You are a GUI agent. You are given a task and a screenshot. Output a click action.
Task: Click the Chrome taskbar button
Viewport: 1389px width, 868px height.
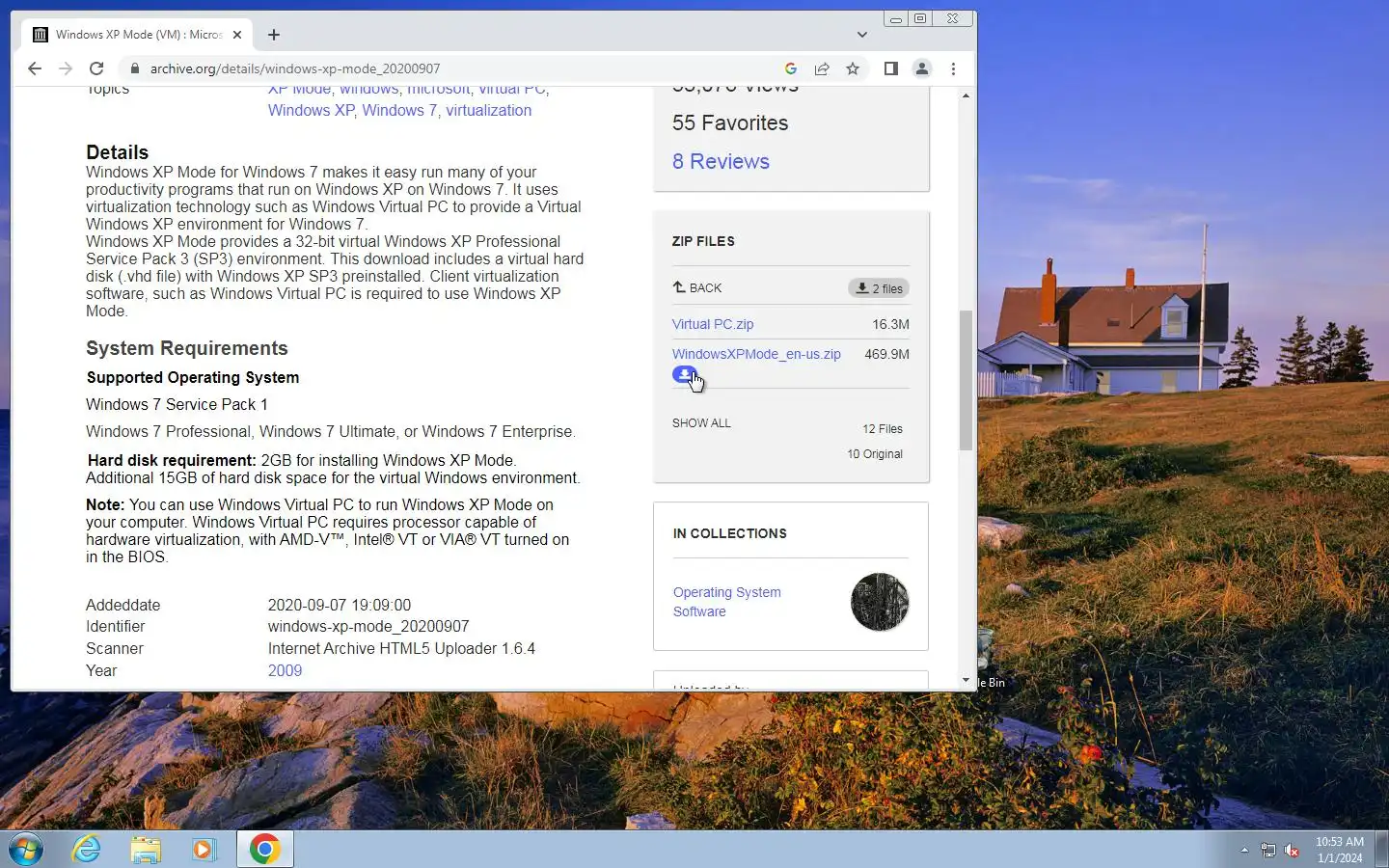[265, 850]
